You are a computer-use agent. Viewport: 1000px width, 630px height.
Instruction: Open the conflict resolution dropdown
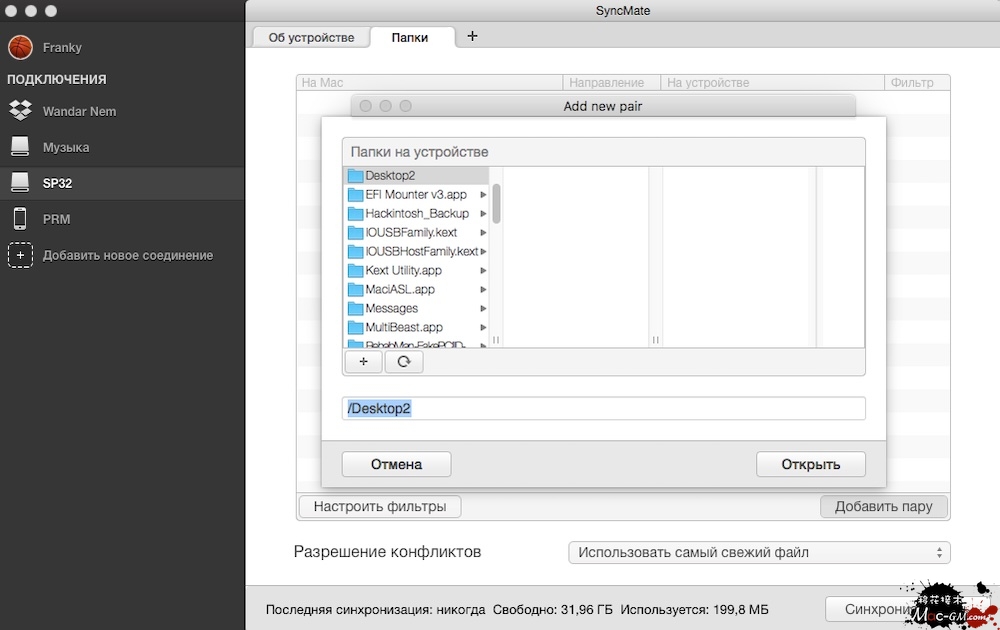point(758,552)
